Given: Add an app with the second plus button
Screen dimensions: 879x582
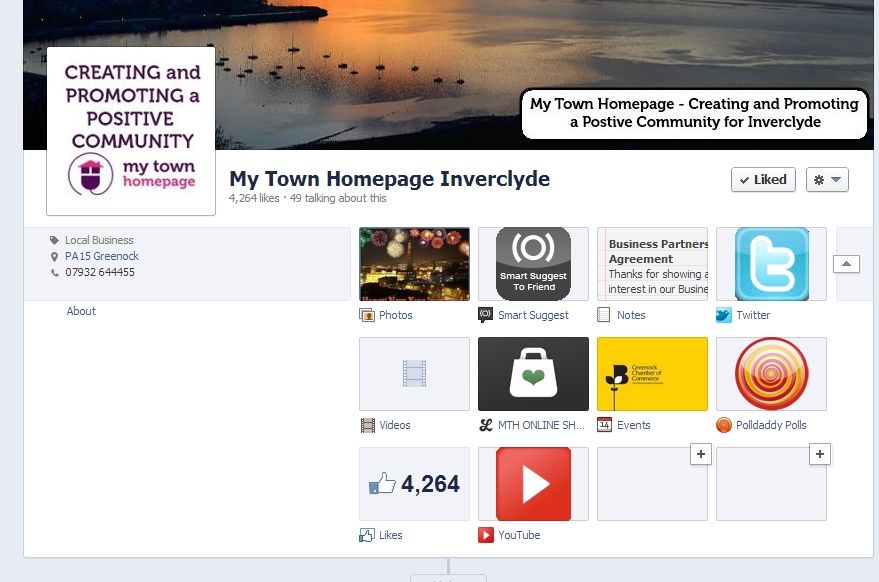Looking at the screenshot, I should pyautogui.click(x=820, y=454).
